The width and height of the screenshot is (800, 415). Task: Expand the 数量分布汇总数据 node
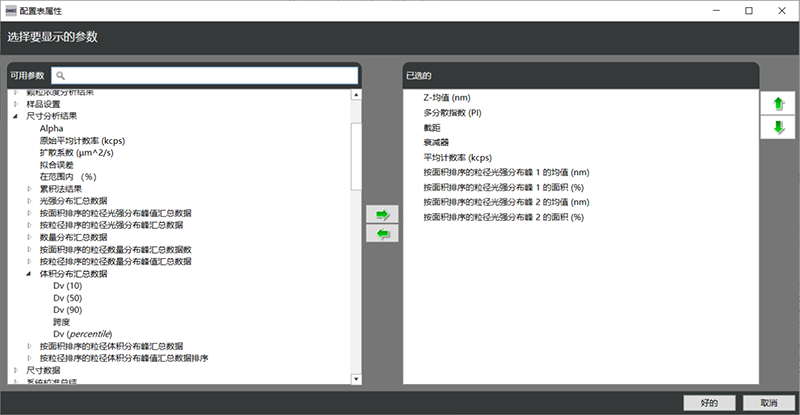29,237
